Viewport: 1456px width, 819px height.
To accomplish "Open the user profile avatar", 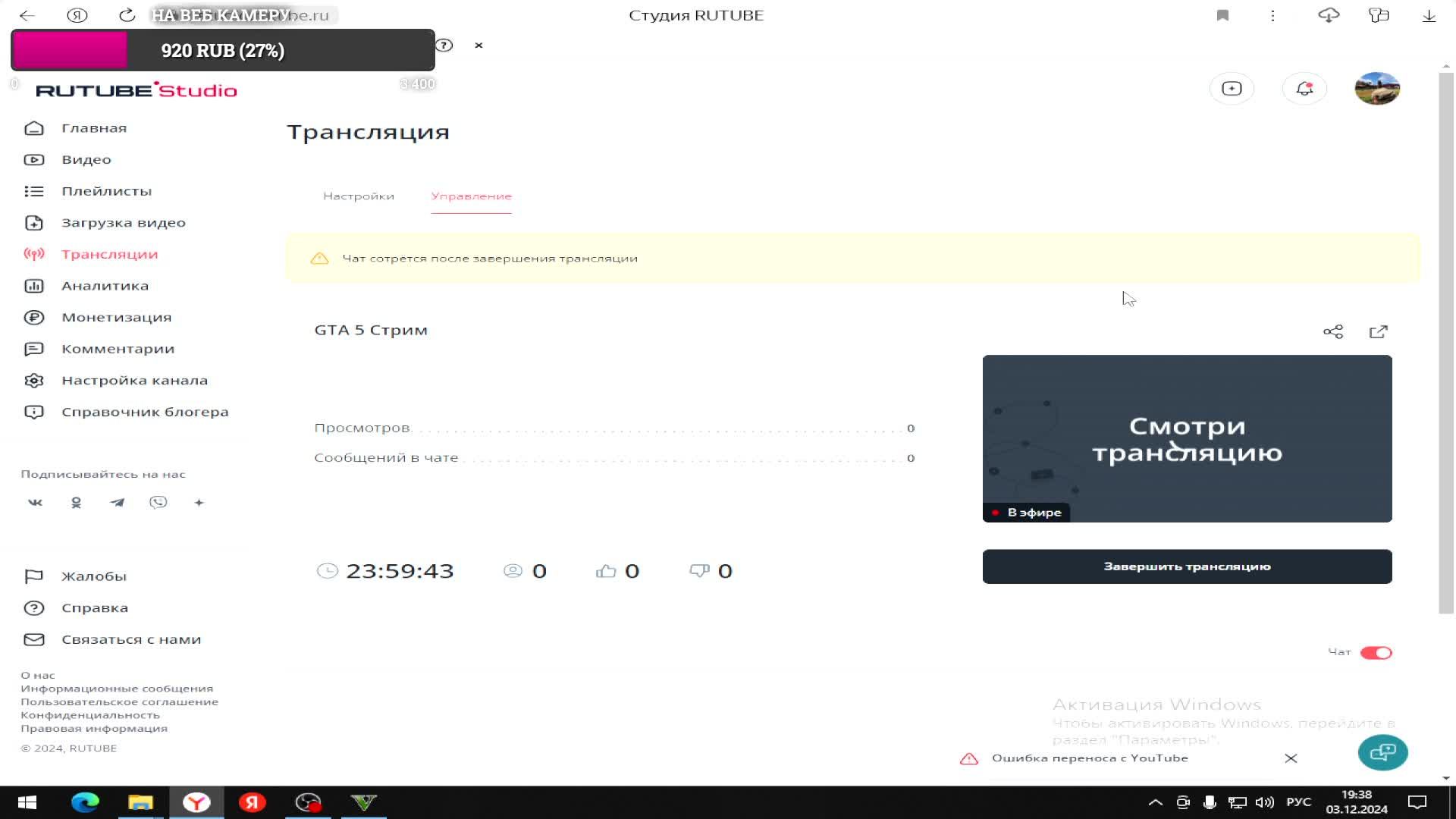I will point(1377,89).
